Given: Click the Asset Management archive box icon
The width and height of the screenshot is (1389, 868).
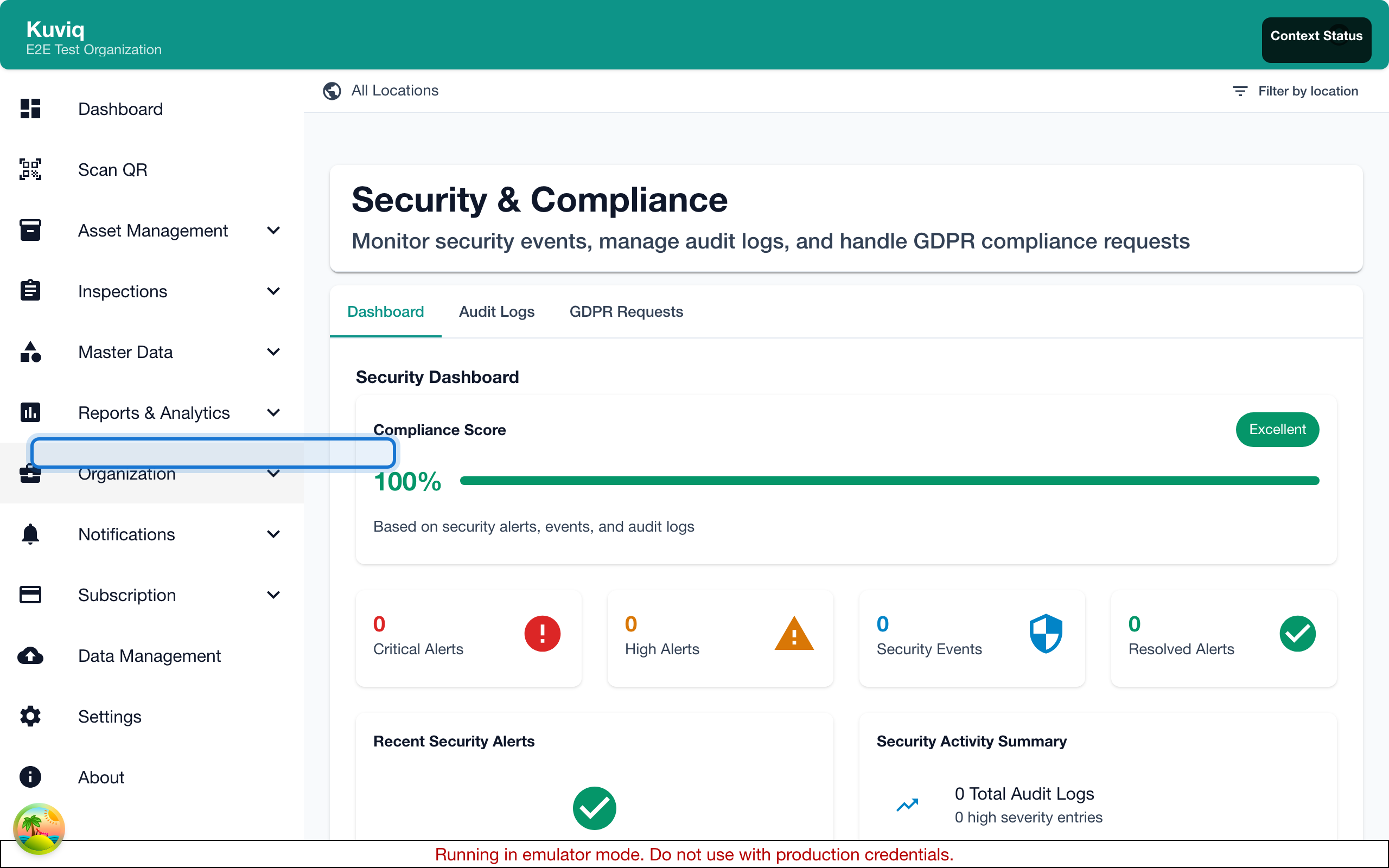Looking at the screenshot, I should 30,230.
